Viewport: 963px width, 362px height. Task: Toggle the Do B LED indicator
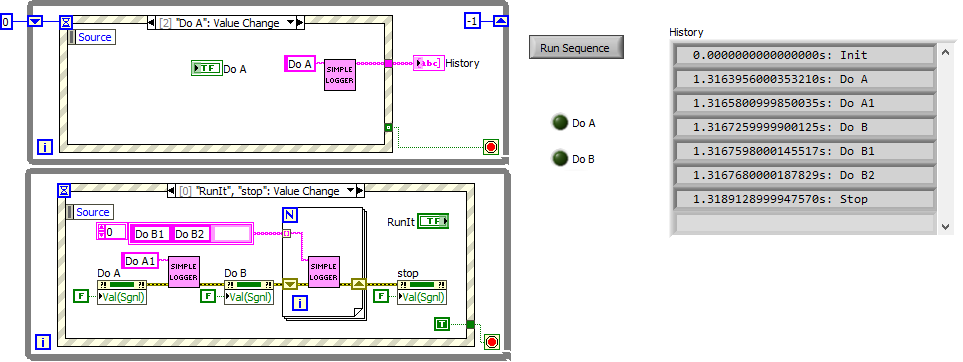point(559,159)
